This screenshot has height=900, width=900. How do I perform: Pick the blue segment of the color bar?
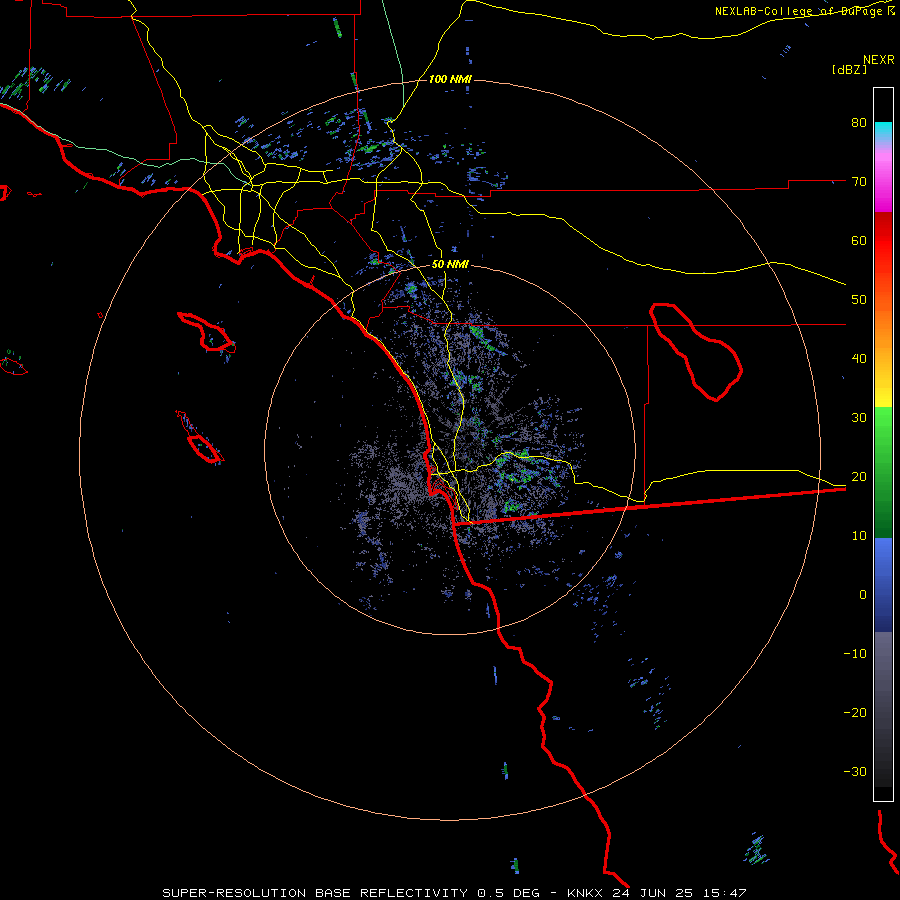883,585
